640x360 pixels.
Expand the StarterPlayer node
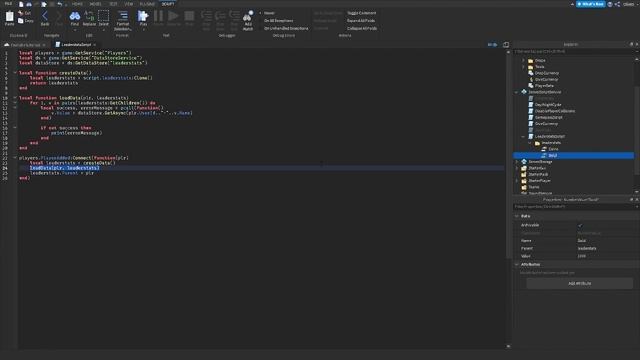[x=517, y=181]
